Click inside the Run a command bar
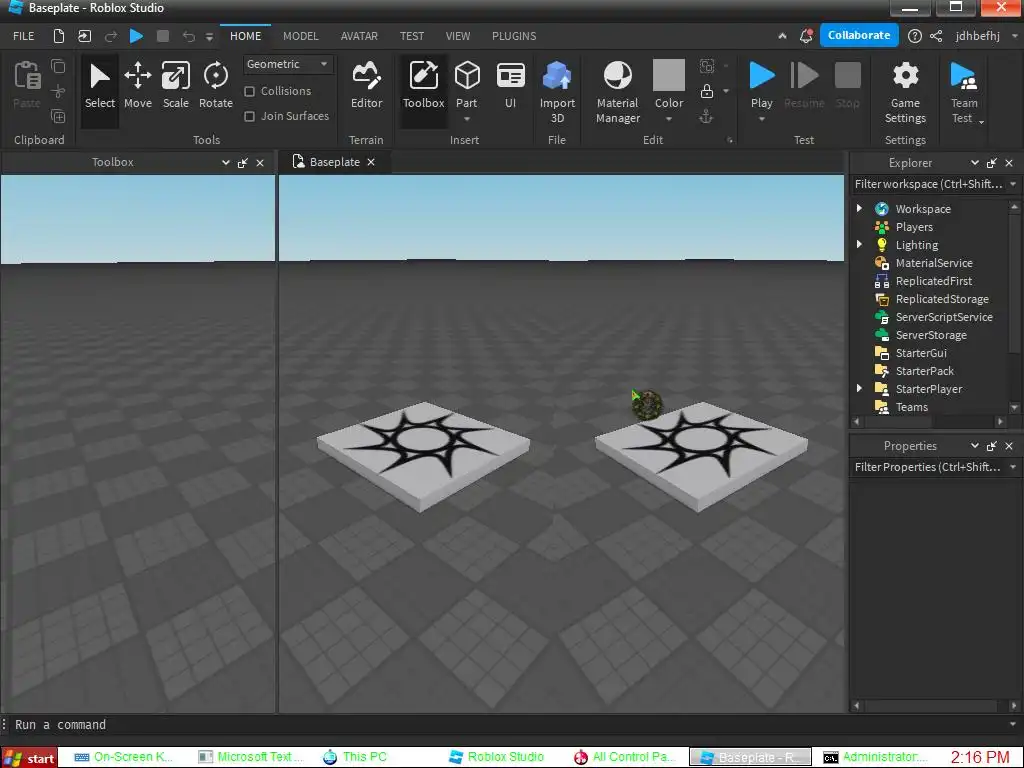The image size is (1024, 768). (x=509, y=725)
